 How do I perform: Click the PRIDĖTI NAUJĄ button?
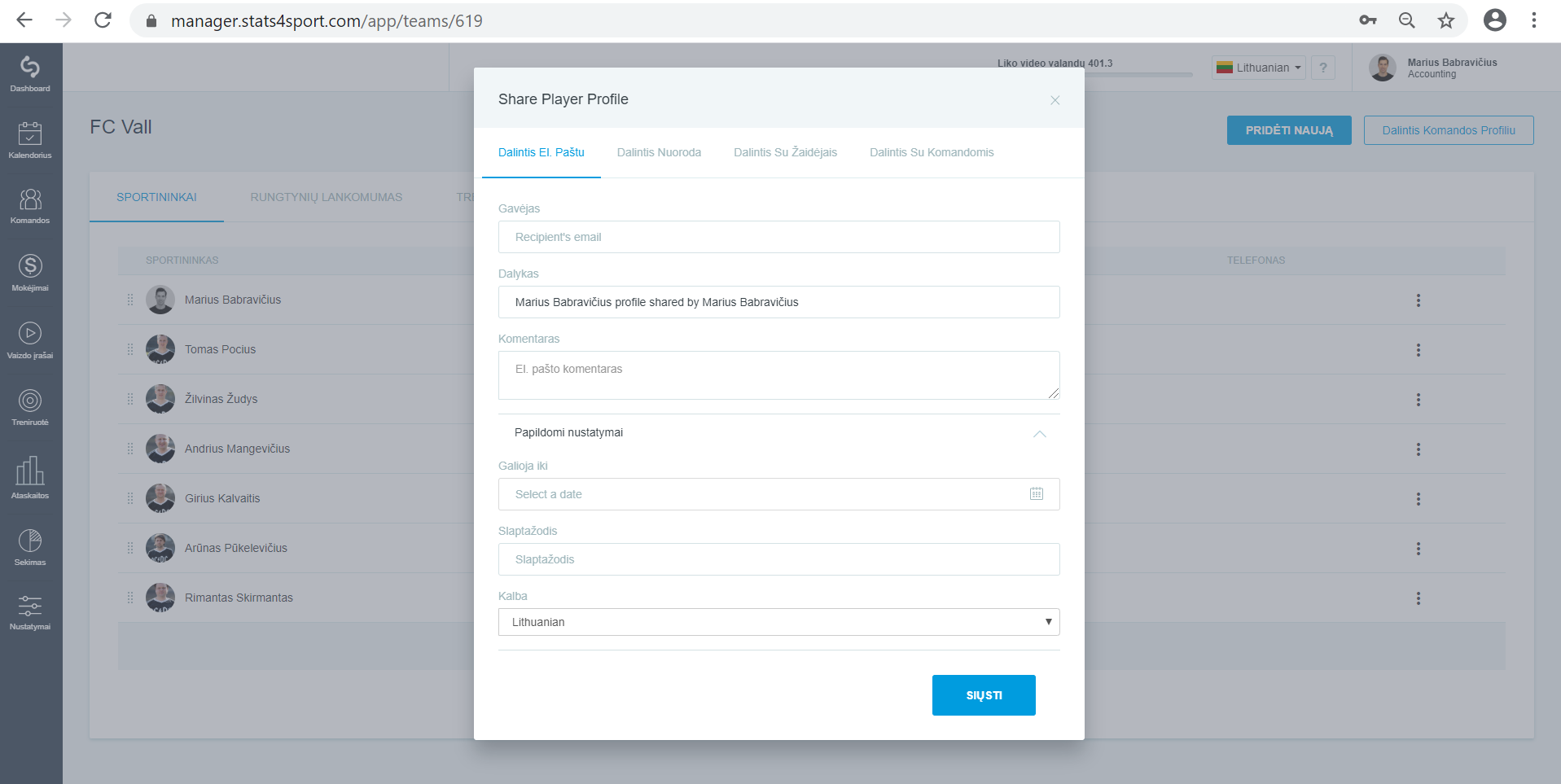(x=1289, y=130)
